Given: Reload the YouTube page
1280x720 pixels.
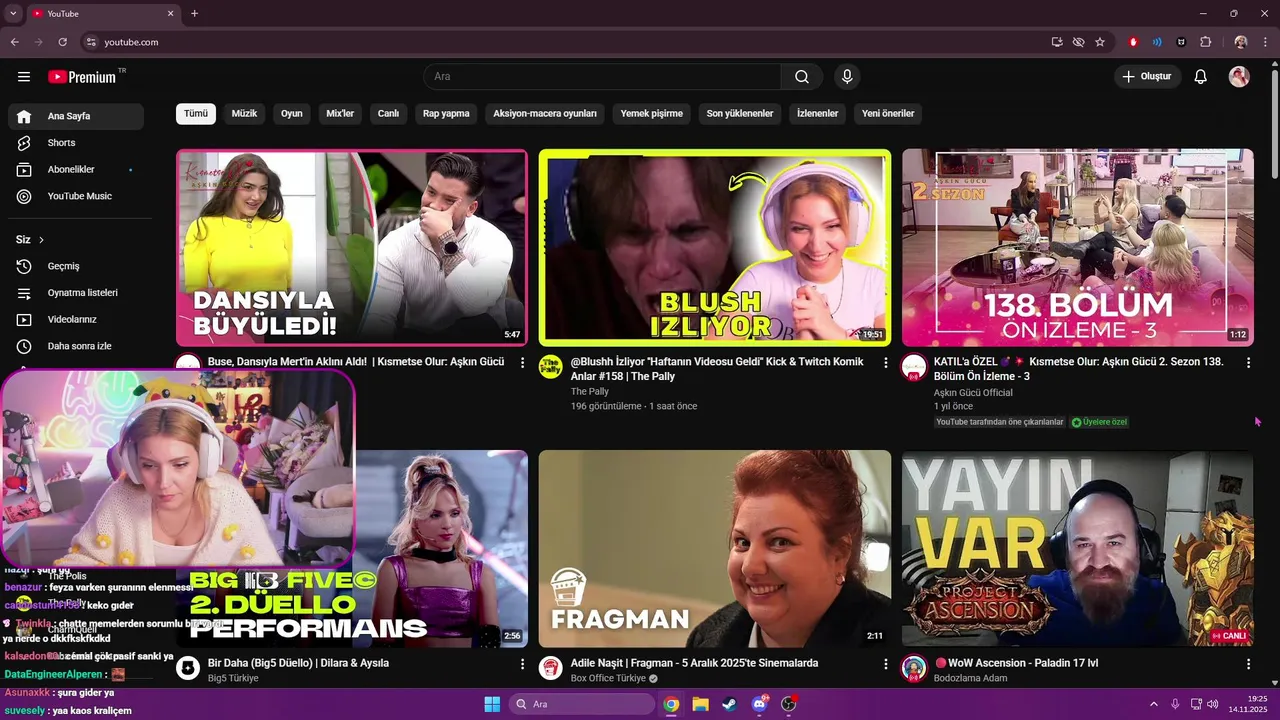Looking at the screenshot, I should pos(62,42).
